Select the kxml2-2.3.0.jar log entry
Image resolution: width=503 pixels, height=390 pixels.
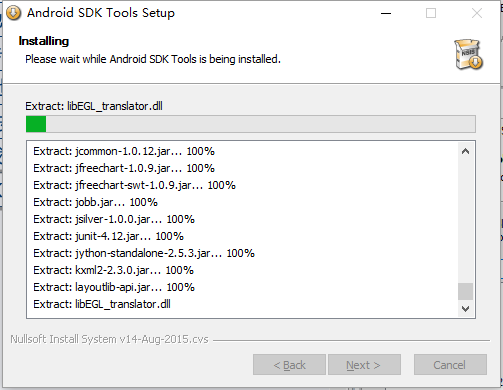[x=113, y=270]
